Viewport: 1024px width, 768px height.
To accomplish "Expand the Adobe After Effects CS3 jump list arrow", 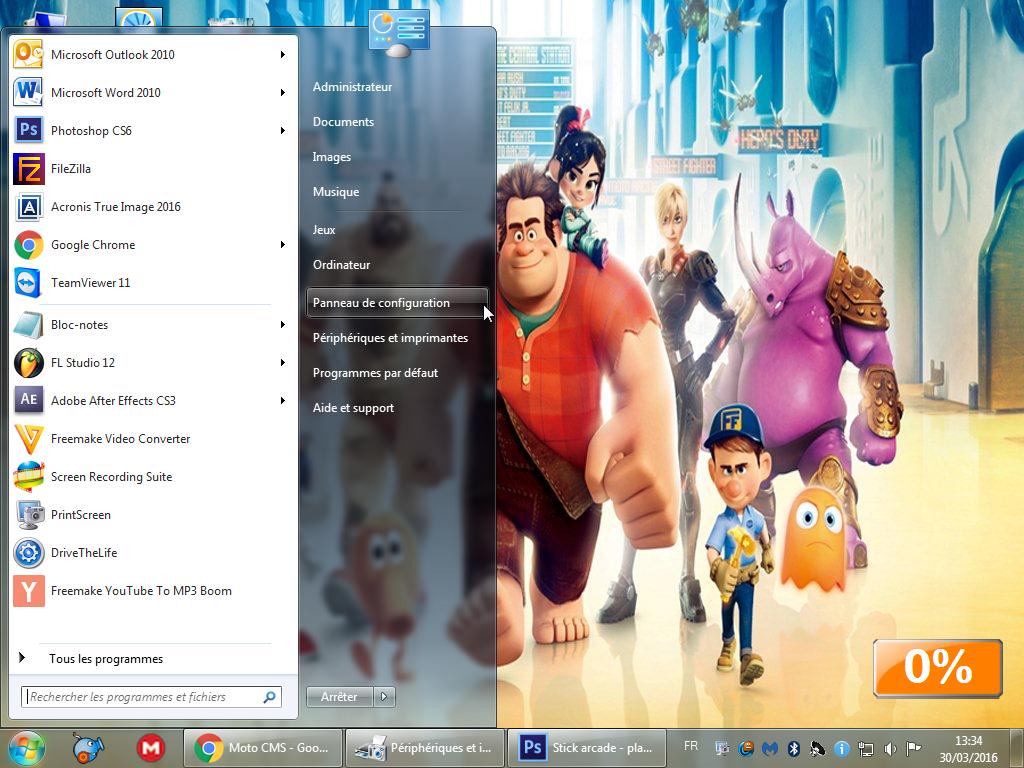I will (x=283, y=400).
